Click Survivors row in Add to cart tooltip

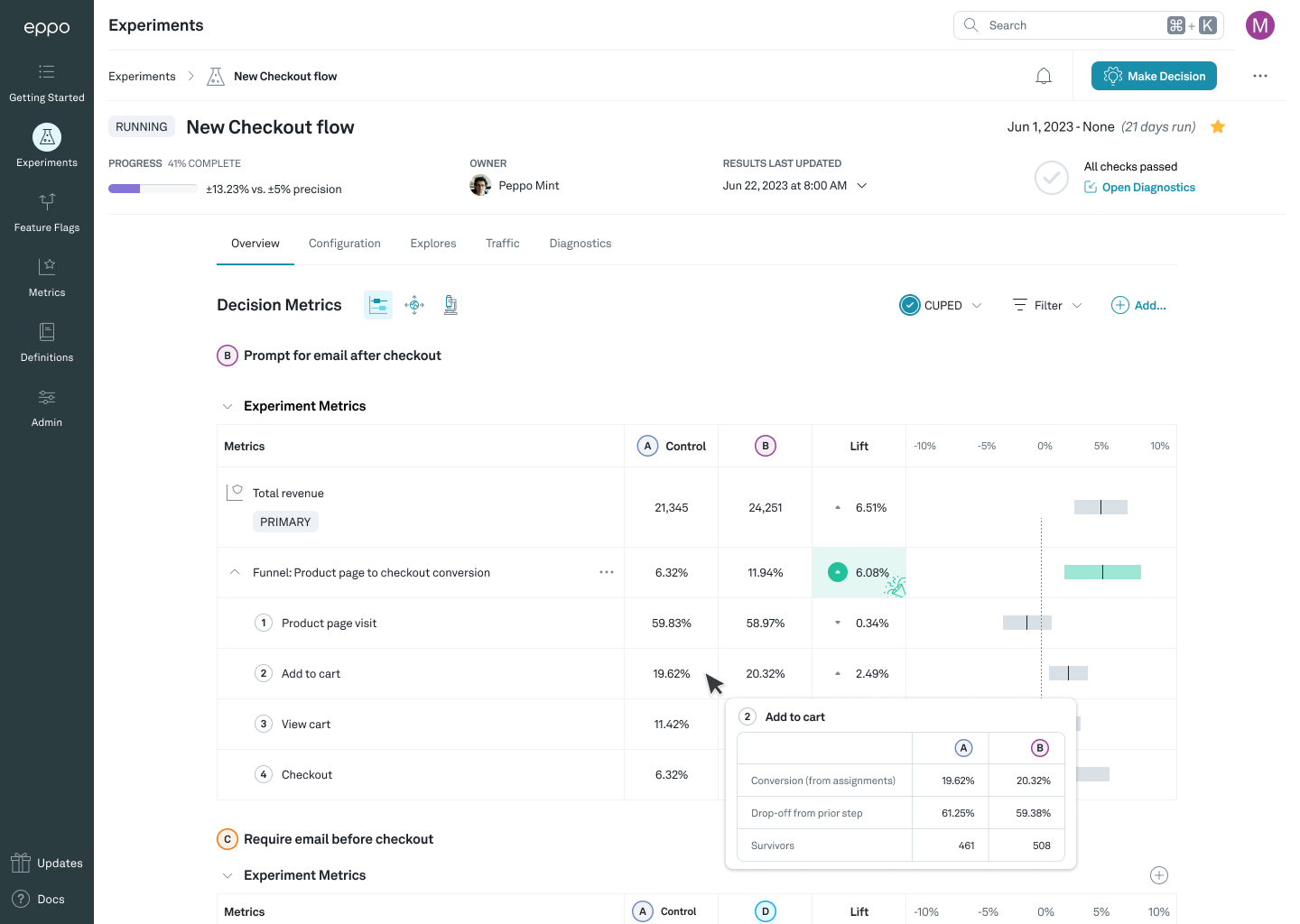coord(901,845)
